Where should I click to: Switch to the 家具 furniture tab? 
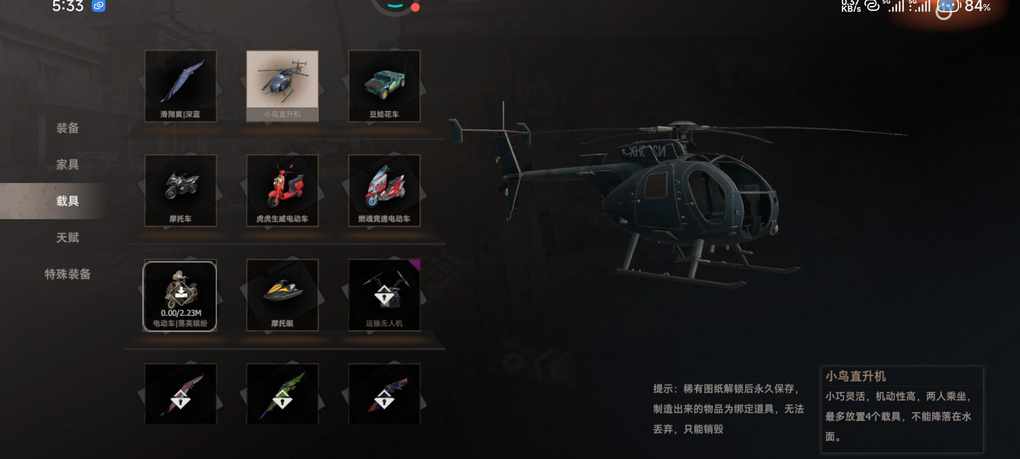(68, 164)
